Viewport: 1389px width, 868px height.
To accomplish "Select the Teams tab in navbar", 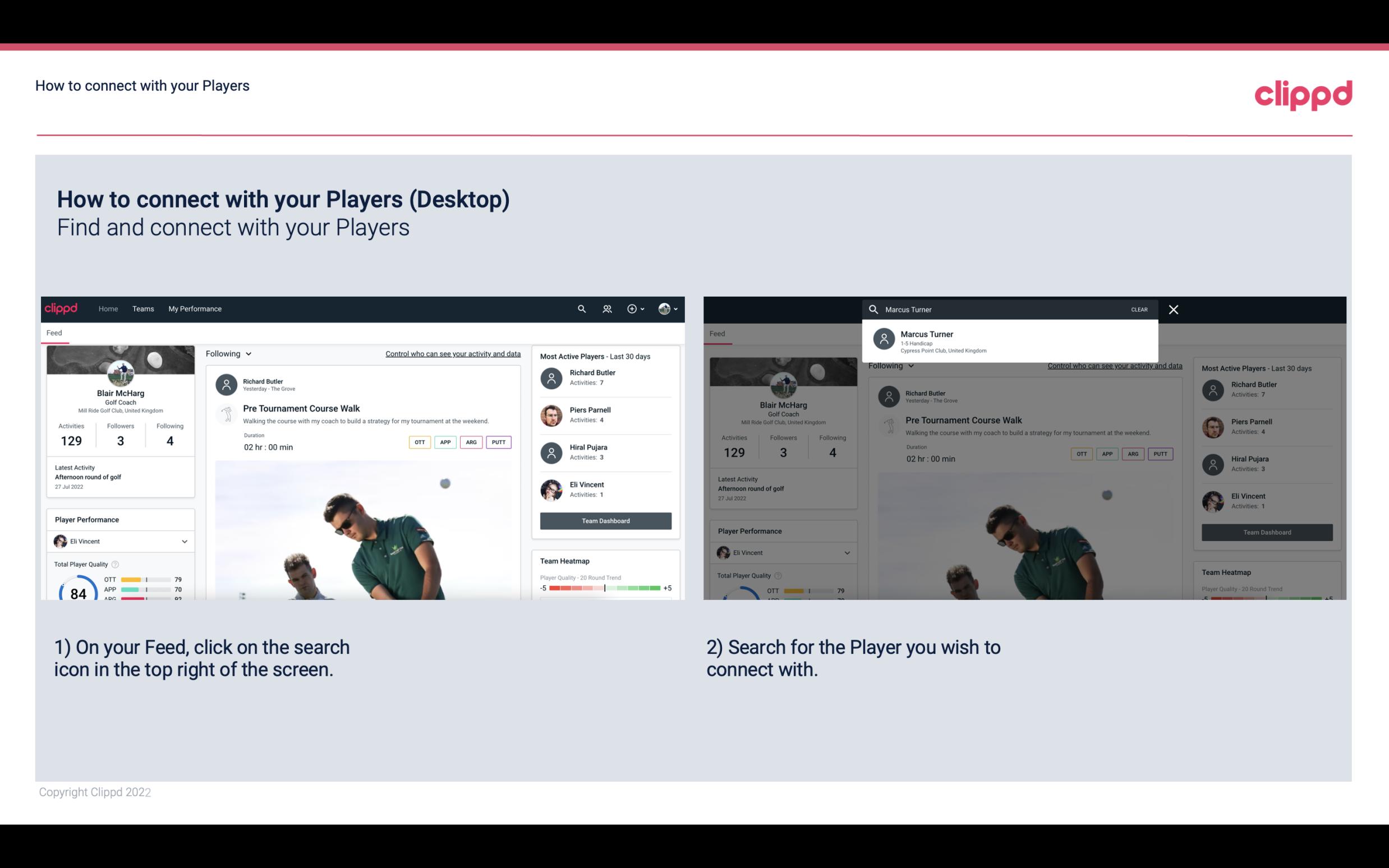I will tap(143, 308).
